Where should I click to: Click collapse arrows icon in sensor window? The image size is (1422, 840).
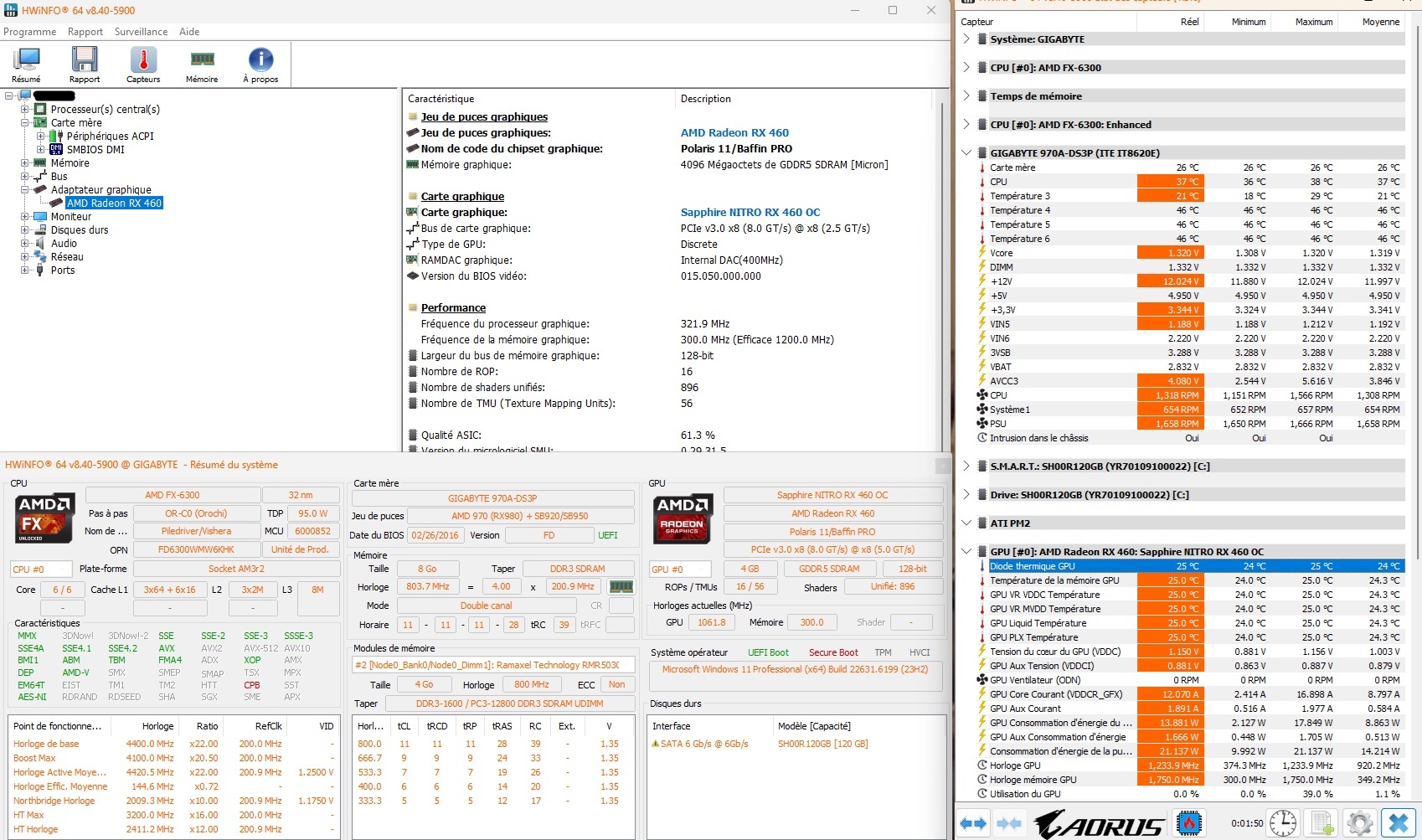pyautogui.click(x=1009, y=824)
